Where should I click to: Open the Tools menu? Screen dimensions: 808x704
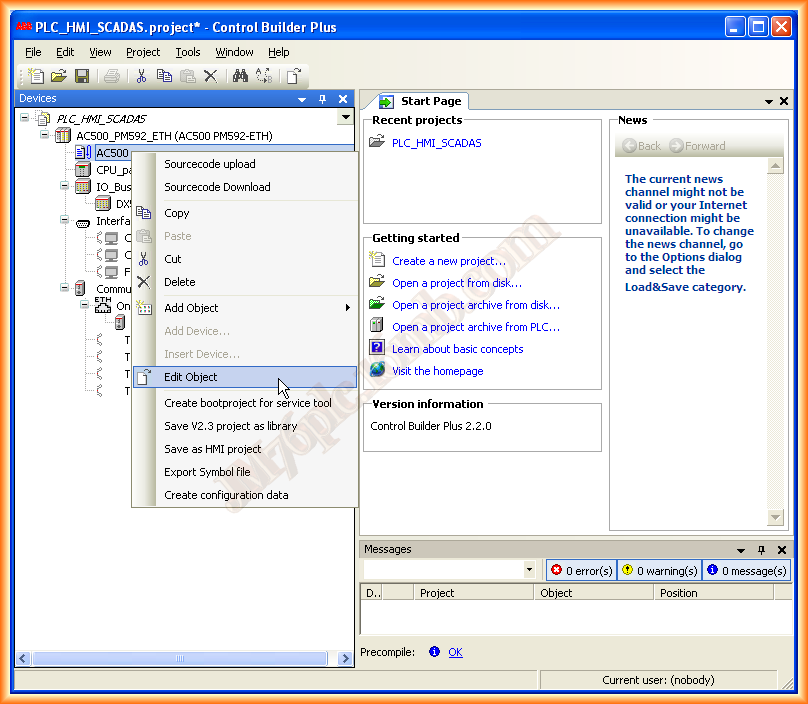pos(187,52)
